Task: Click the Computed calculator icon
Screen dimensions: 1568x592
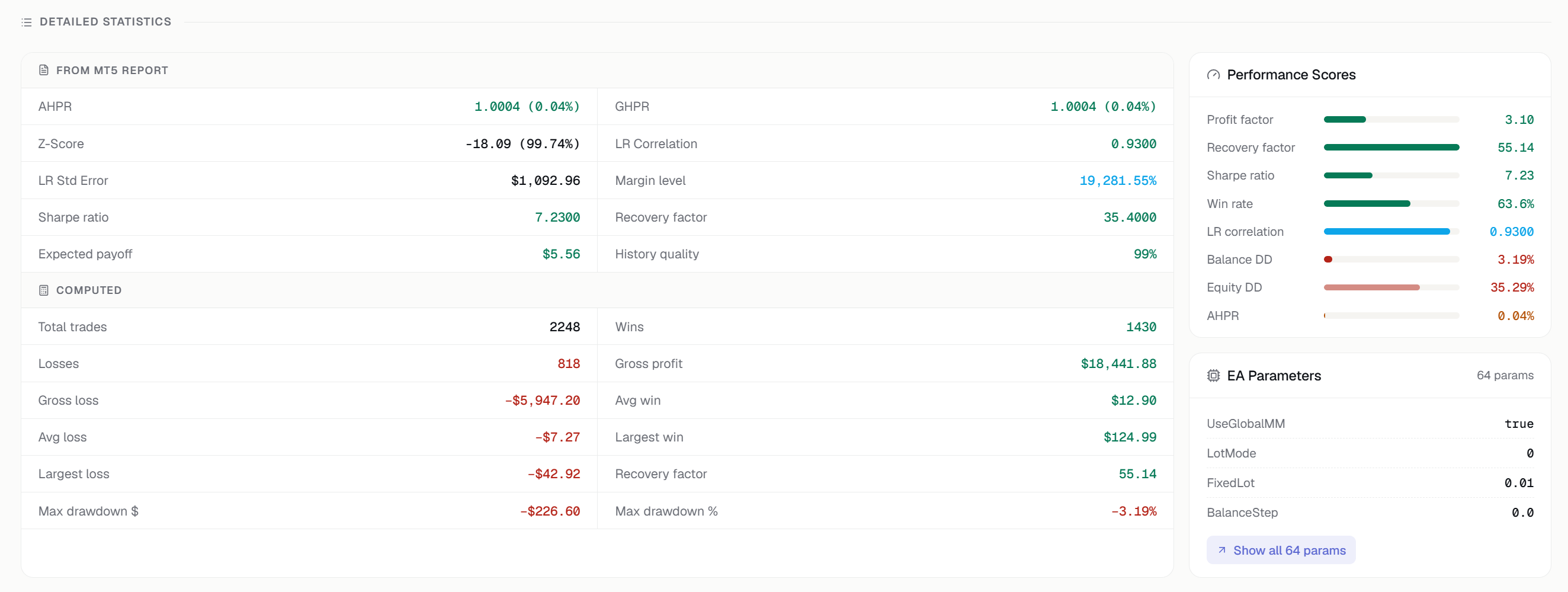Action: (x=44, y=290)
